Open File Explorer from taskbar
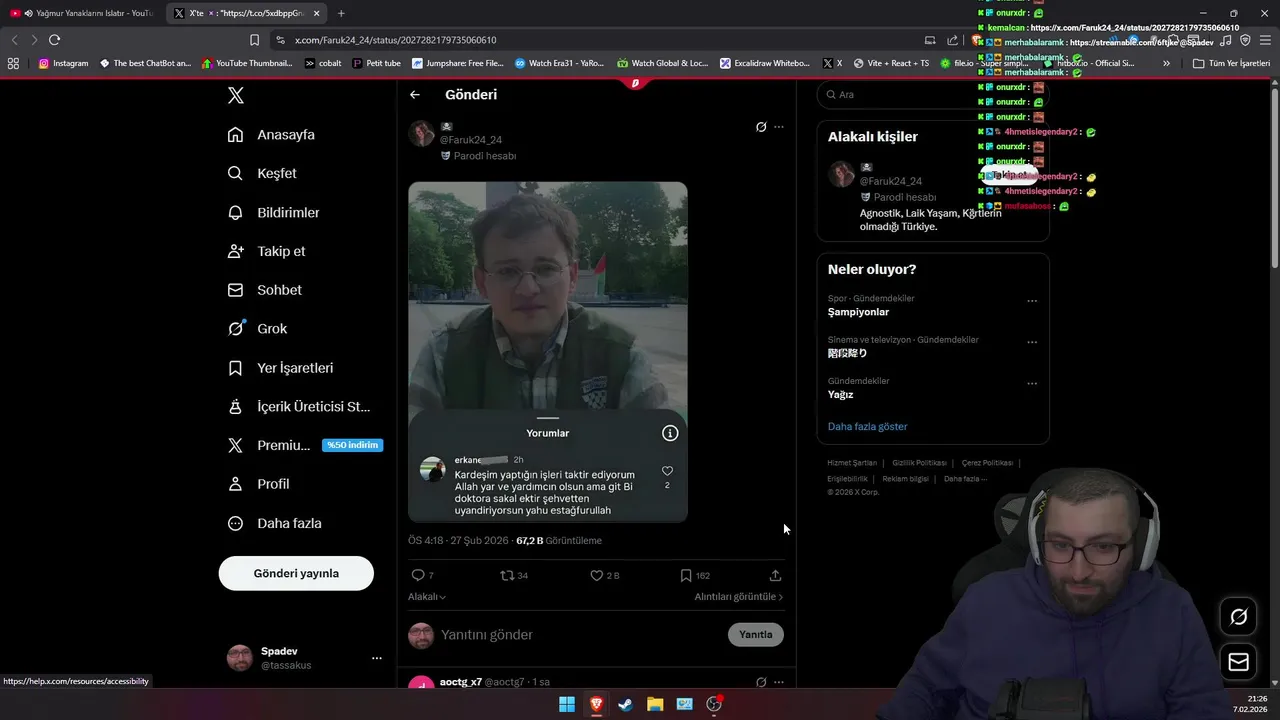 [x=655, y=704]
